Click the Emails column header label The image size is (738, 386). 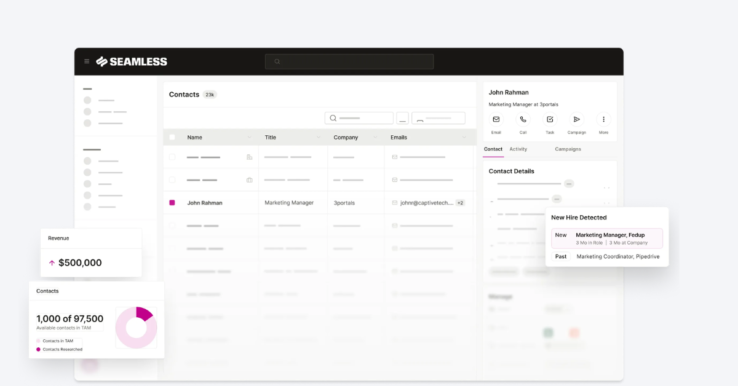pos(399,137)
